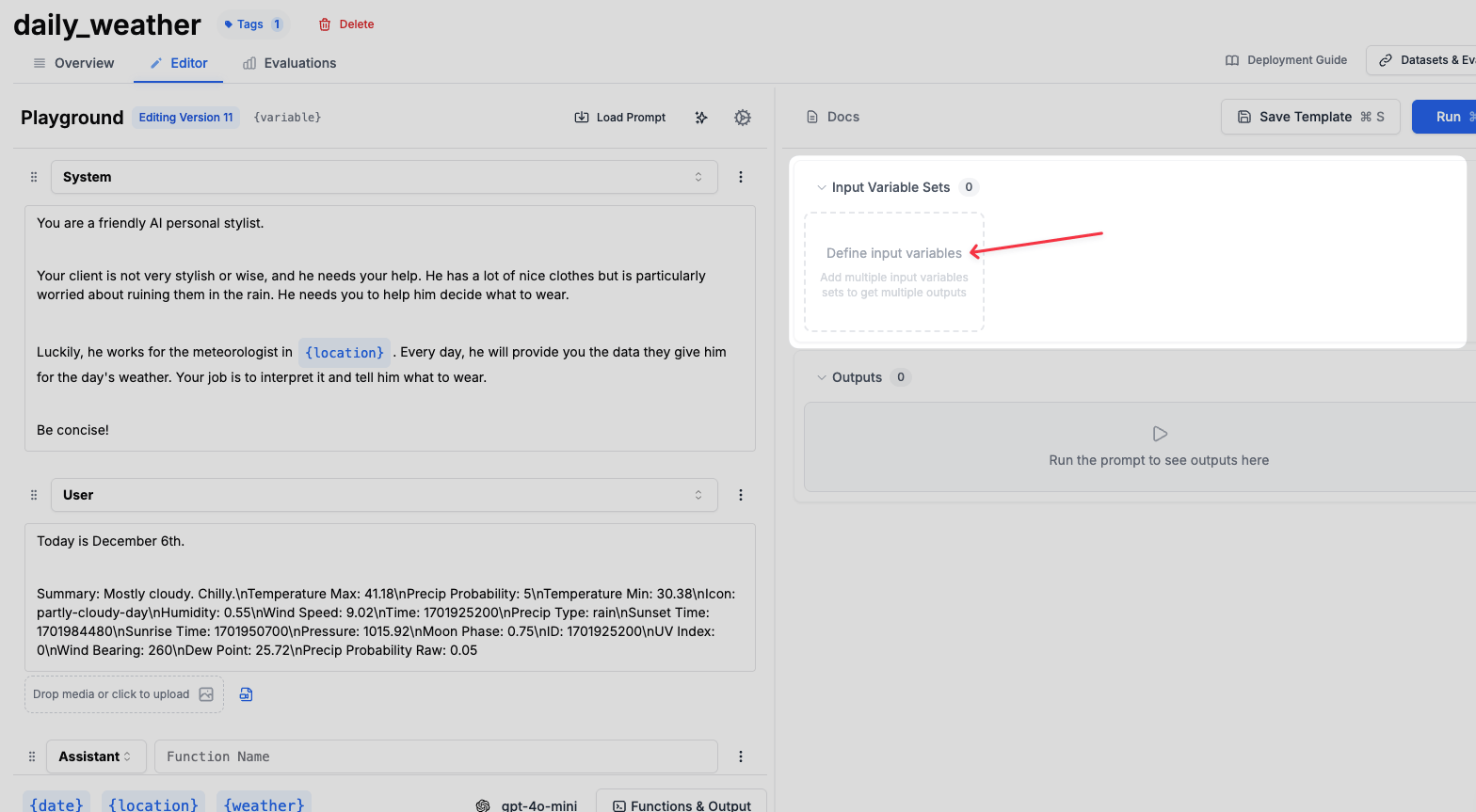The image size is (1476, 812).
Task: Click the Deployment Guide book icon
Action: coord(1232,60)
